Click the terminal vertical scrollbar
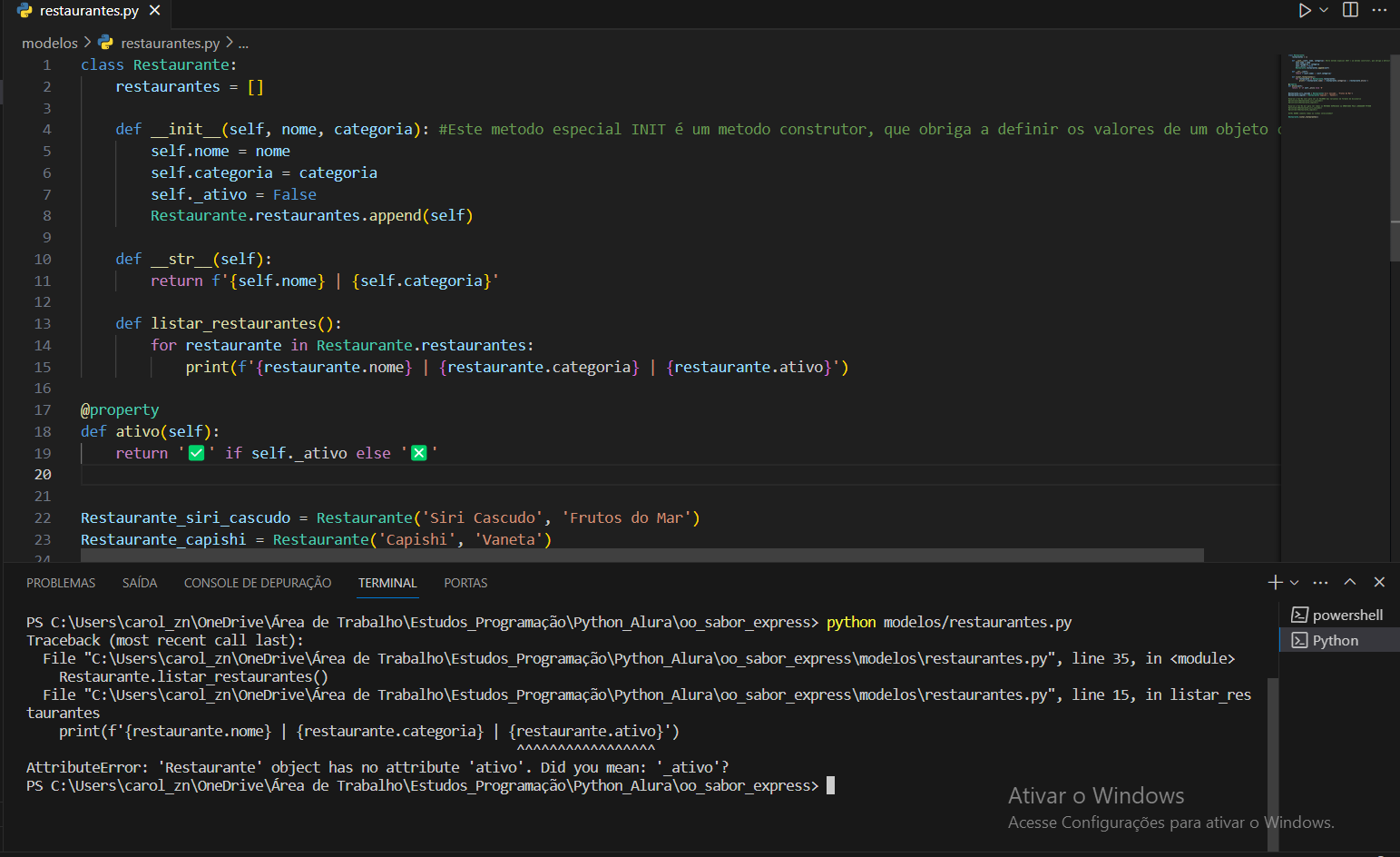The height and width of the screenshot is (857, 1400). [1273, 763]
